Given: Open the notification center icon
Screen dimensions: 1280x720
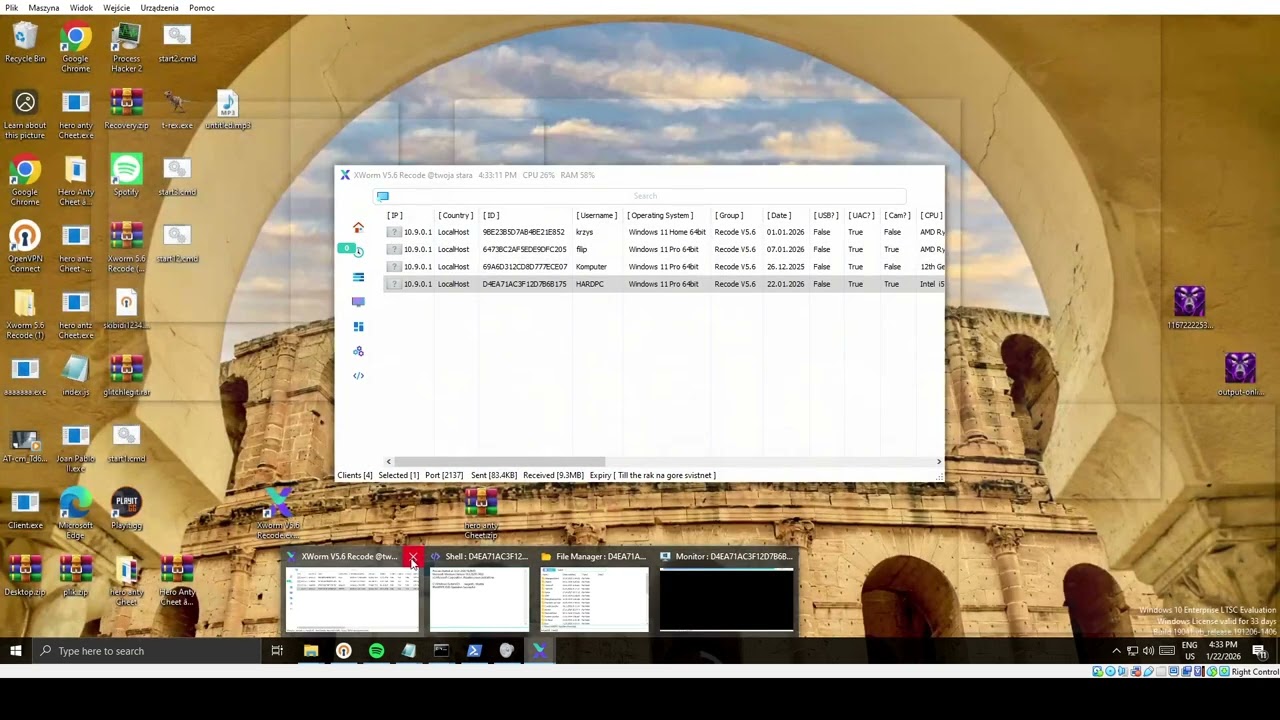Looking at the screenshot, I should pyautogui.click(x=1259, y=651).
